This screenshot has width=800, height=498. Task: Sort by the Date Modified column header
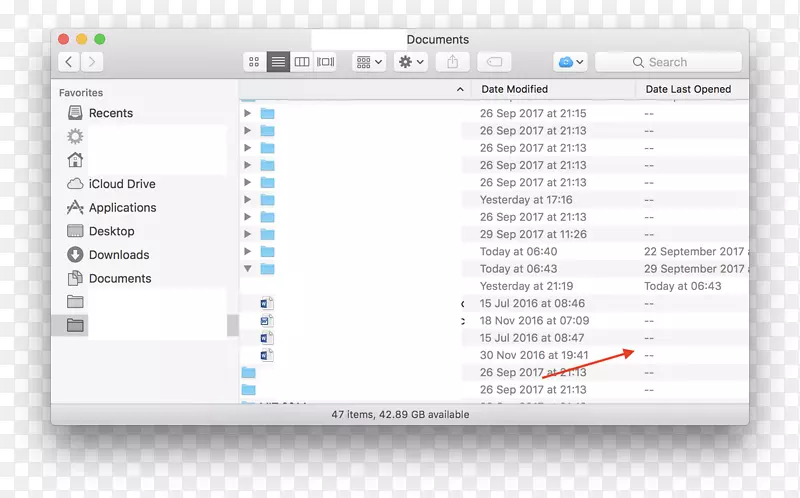(x=514, y=89)
